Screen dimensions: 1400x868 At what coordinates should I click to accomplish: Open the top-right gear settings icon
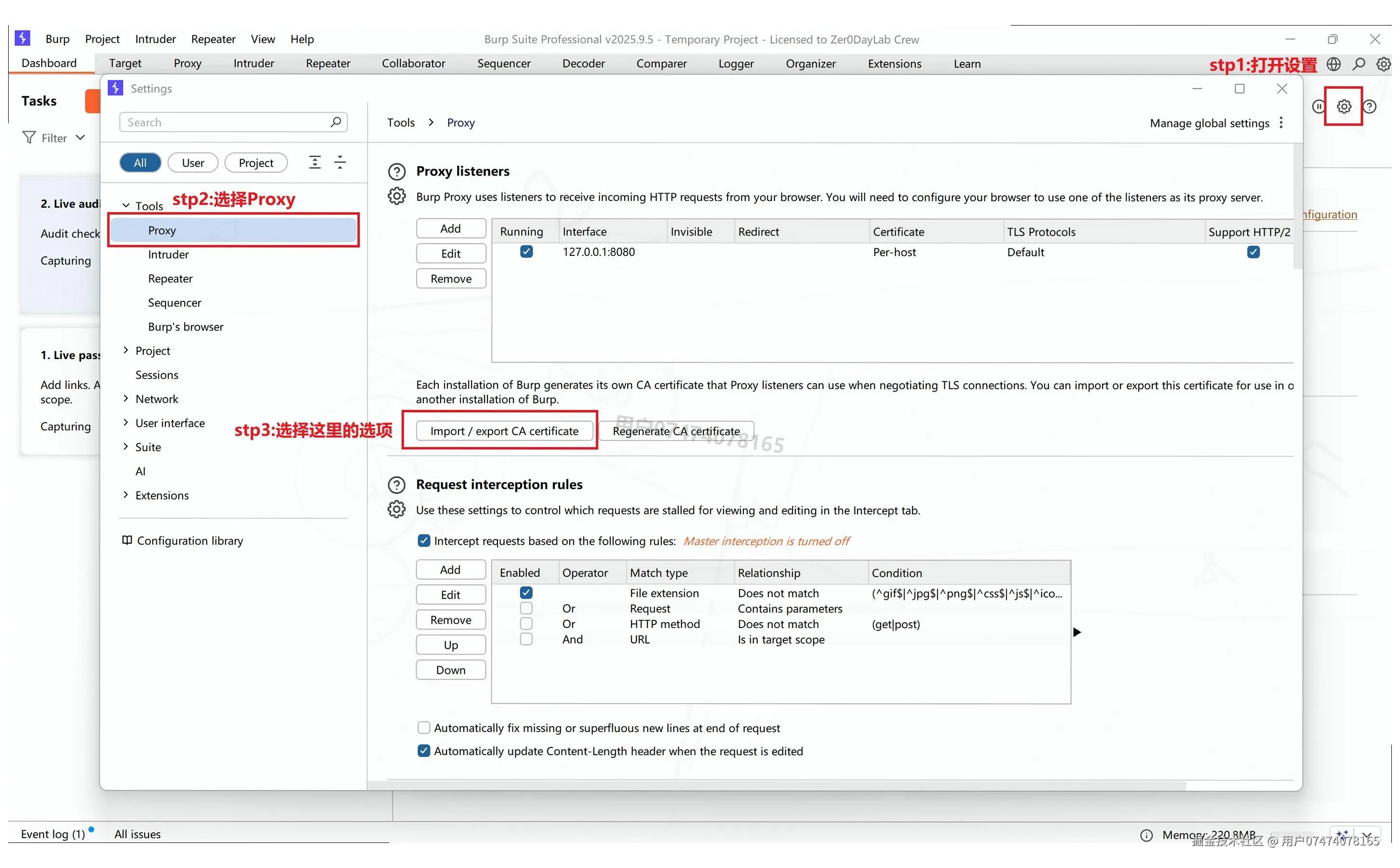1383,64
